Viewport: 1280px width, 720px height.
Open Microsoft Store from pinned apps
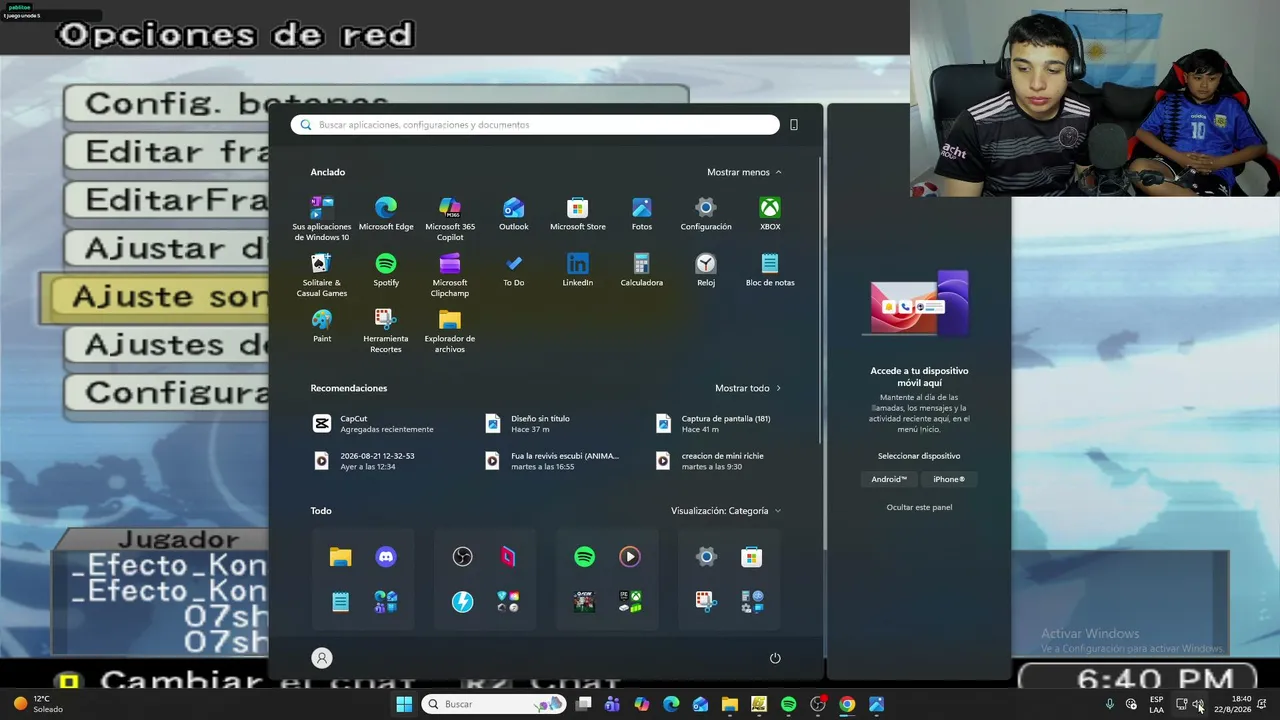pyautogui.click(x=578, y=214)
